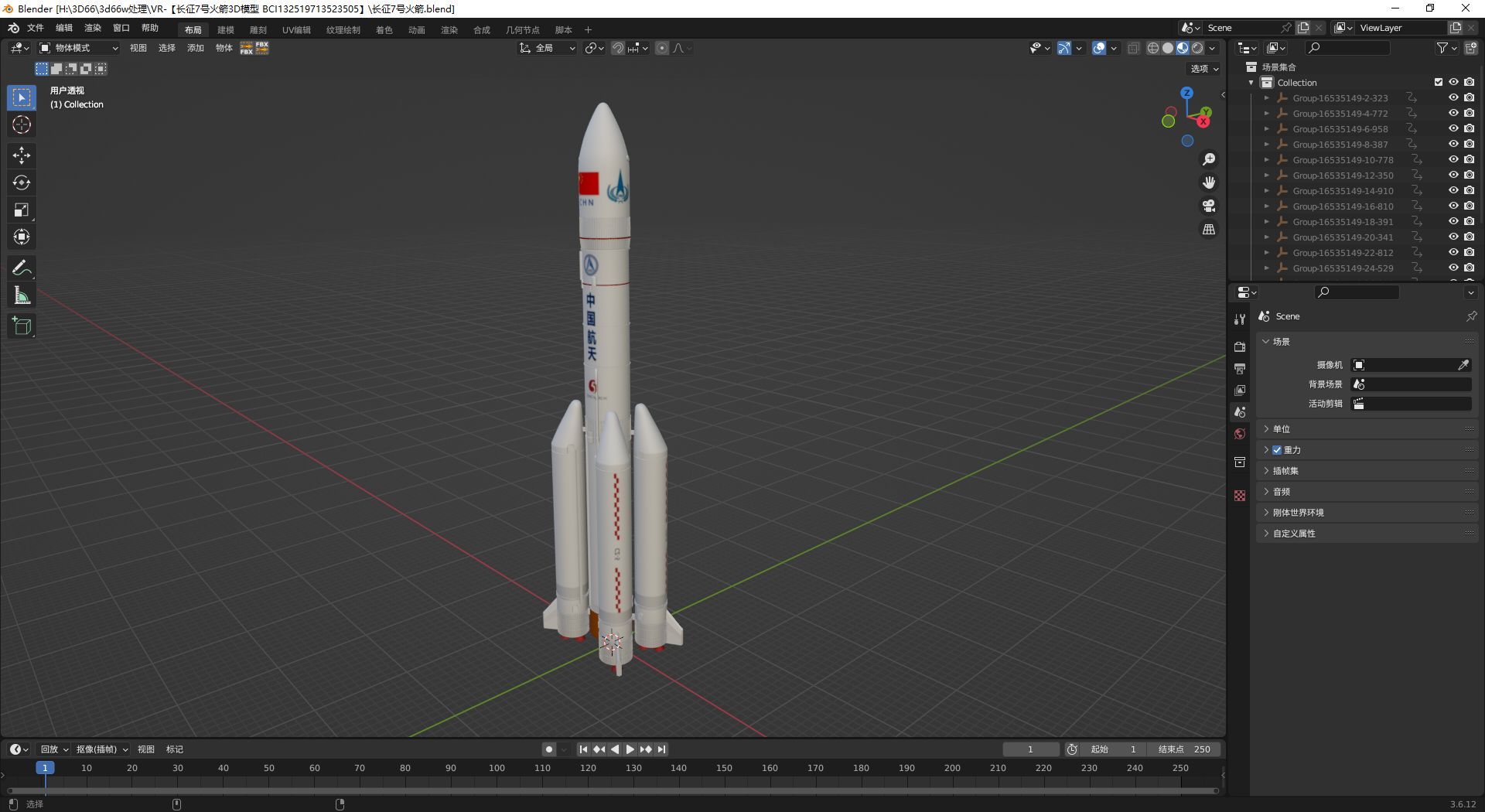Switch to the UV编辑 workspace tab

coord(296,30)
